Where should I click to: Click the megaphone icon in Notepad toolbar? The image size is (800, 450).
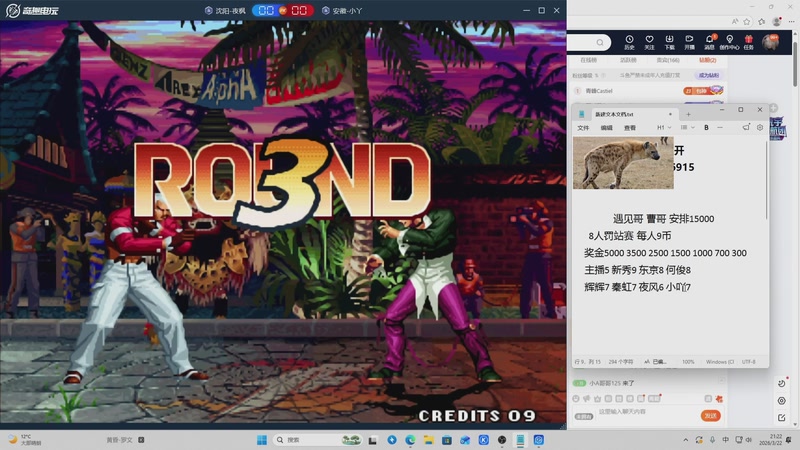[746, 127]
